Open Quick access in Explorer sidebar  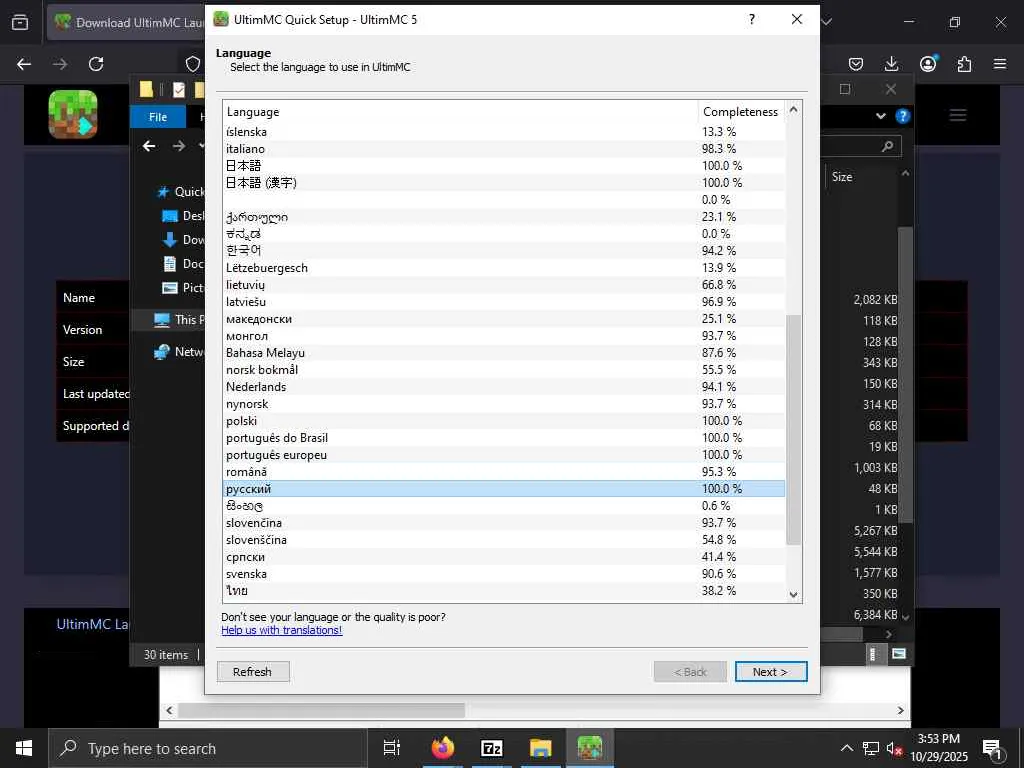click(180, 192)
